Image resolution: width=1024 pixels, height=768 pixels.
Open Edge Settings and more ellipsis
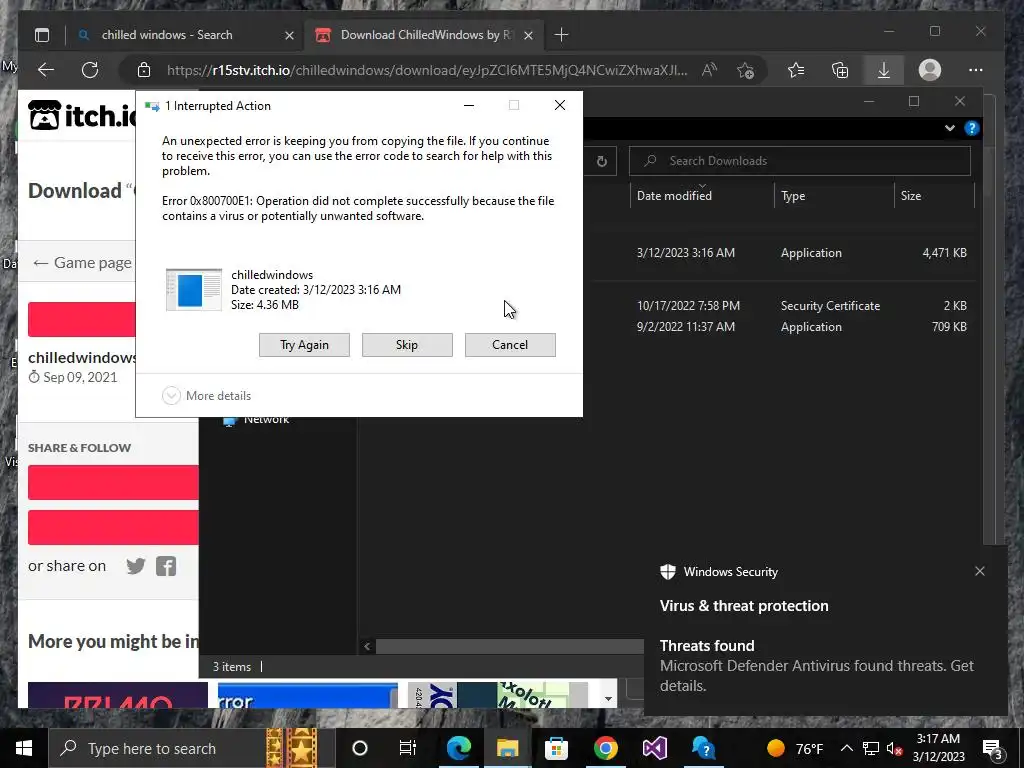pyautogui.click(x=976, y=70)
